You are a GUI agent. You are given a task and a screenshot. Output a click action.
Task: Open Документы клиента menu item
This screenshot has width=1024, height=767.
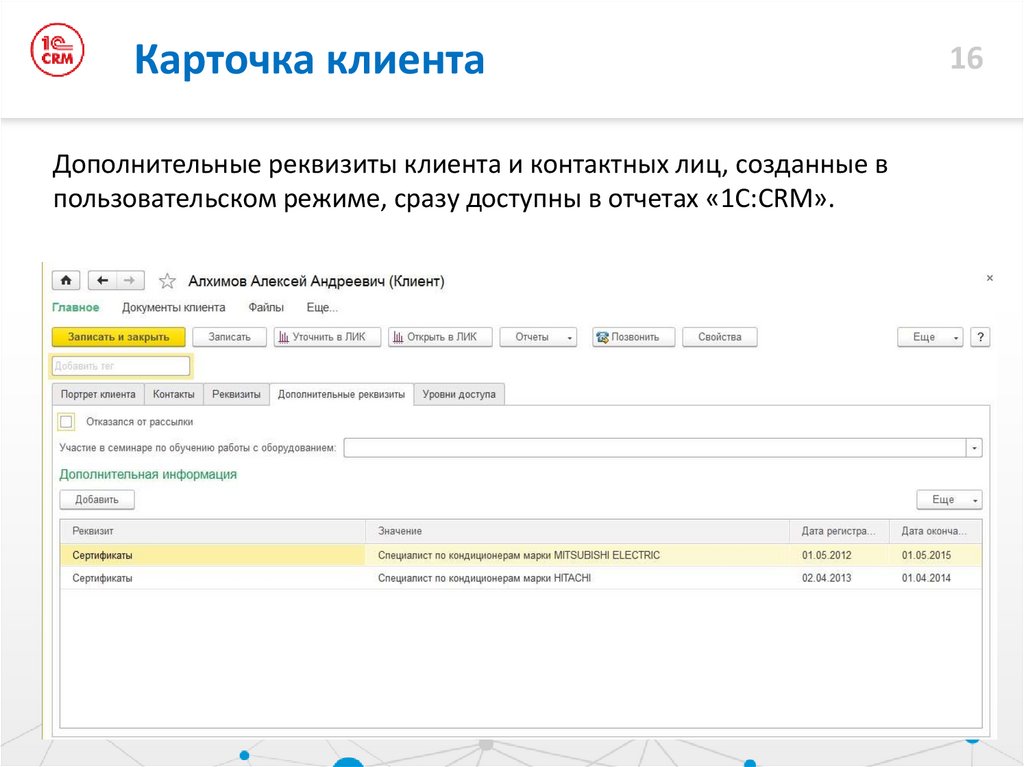tap(173, 307)
